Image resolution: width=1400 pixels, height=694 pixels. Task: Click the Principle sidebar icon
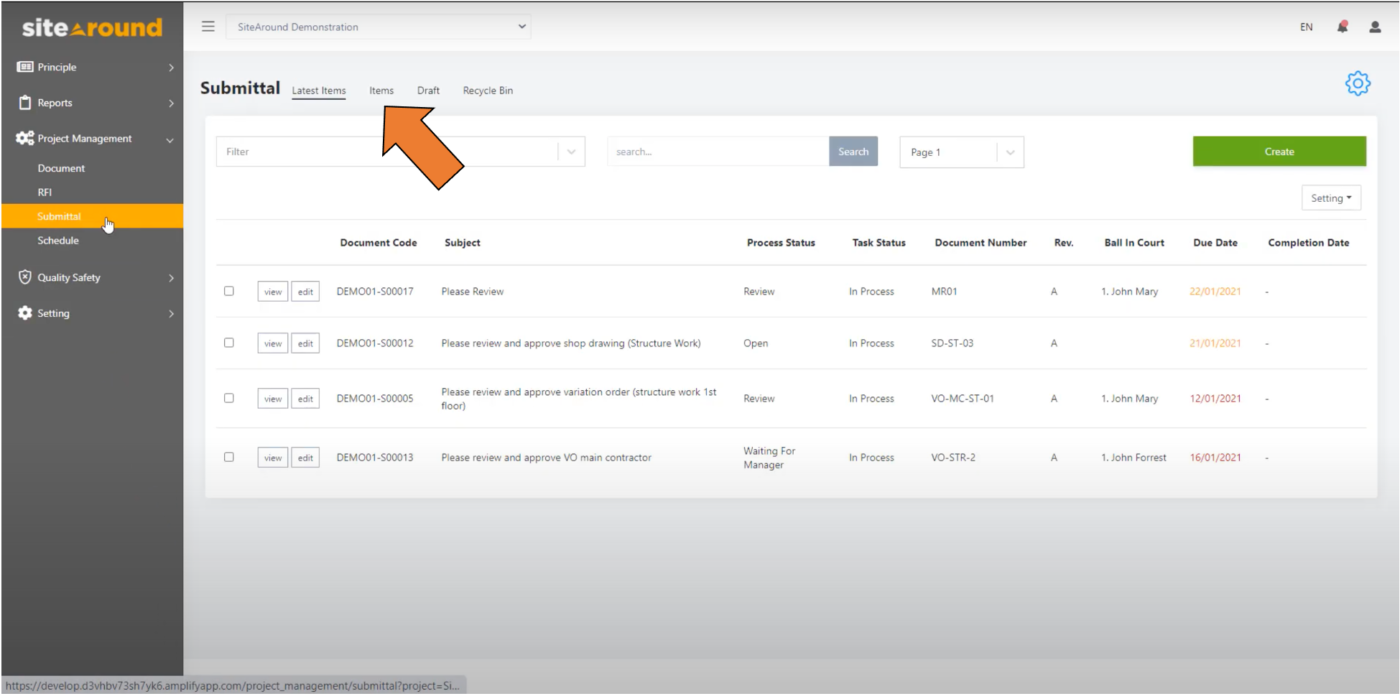click(x=25, y=67)
